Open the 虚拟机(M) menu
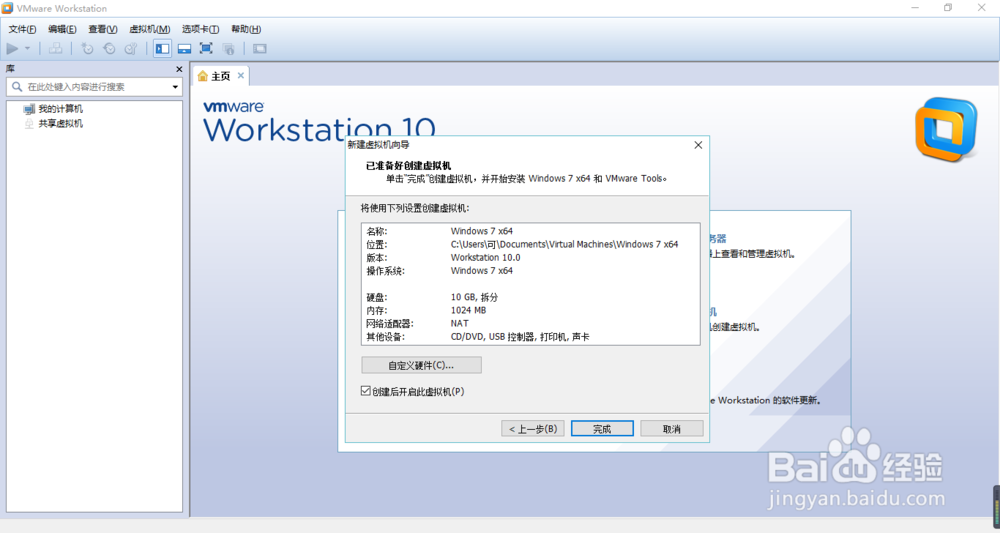The image size is (1000, 533). pyautogui.click(x=149, y=29)
